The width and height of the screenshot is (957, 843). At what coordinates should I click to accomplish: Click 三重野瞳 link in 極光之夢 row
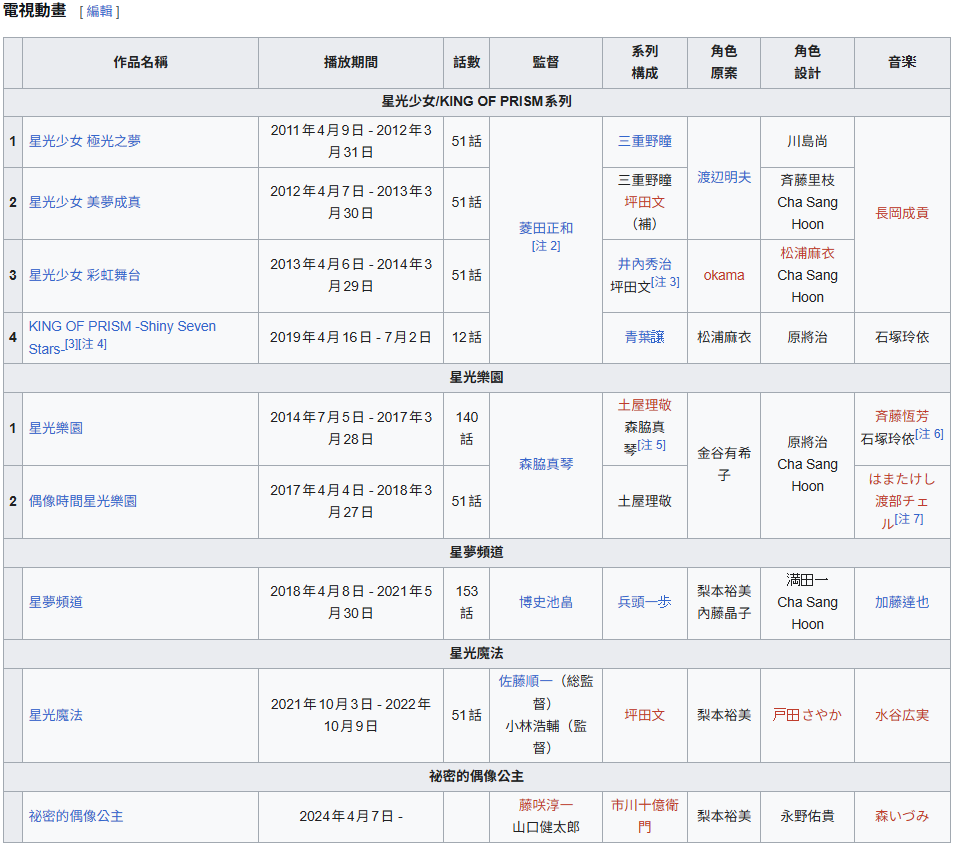(645, 141)
